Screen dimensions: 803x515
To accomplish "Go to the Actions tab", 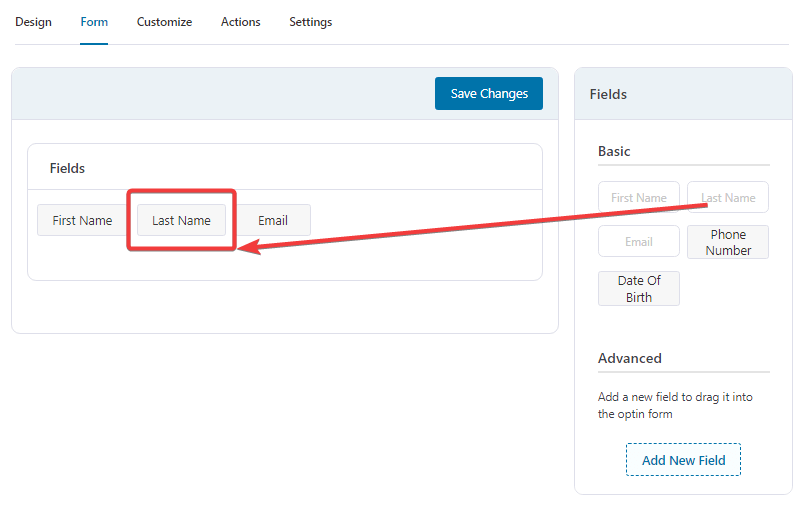I will point(241,22).
